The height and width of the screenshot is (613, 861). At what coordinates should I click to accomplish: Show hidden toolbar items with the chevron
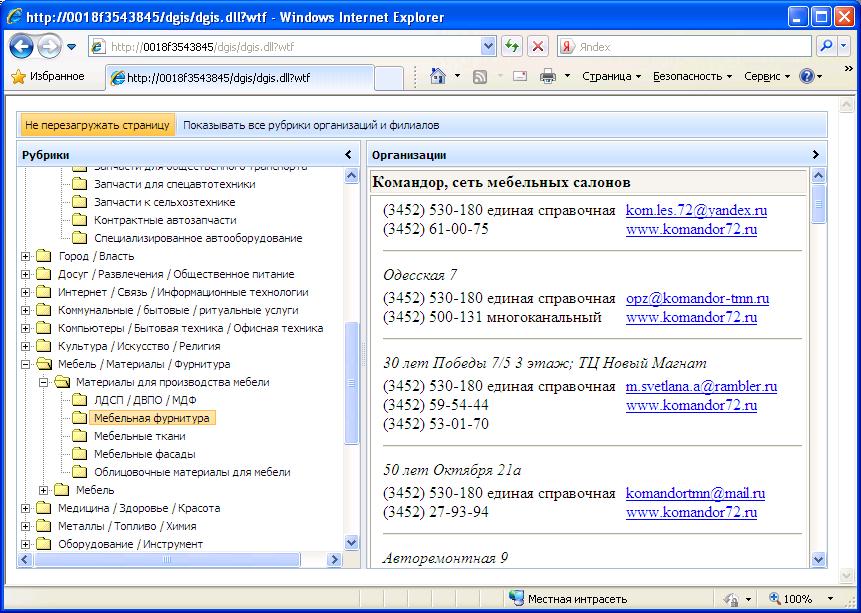coord(848,68)
